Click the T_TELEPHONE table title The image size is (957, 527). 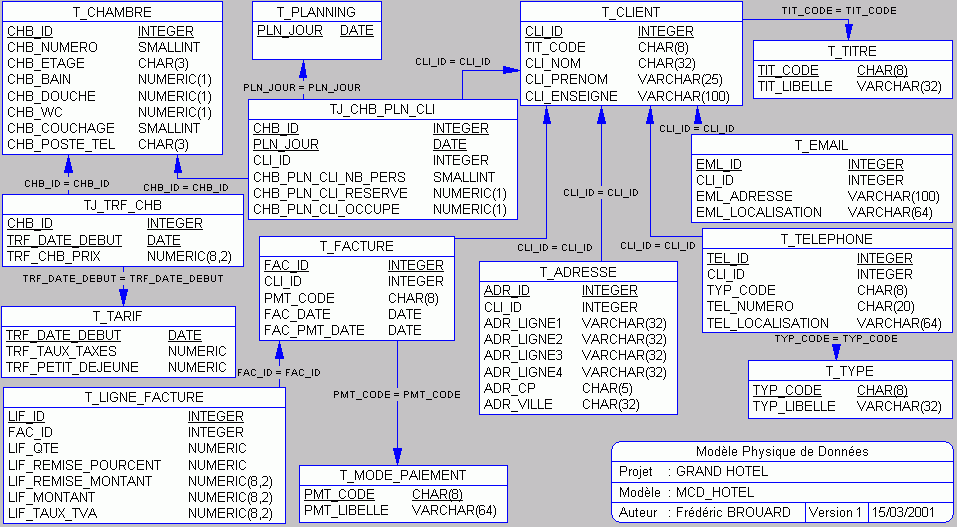826,239
